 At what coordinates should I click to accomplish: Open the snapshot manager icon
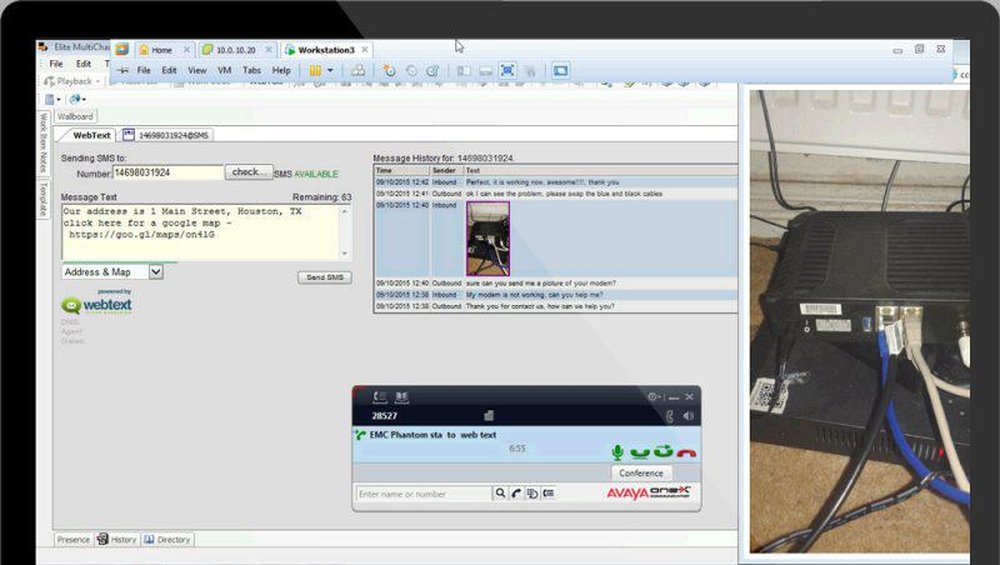pos(433,71)
